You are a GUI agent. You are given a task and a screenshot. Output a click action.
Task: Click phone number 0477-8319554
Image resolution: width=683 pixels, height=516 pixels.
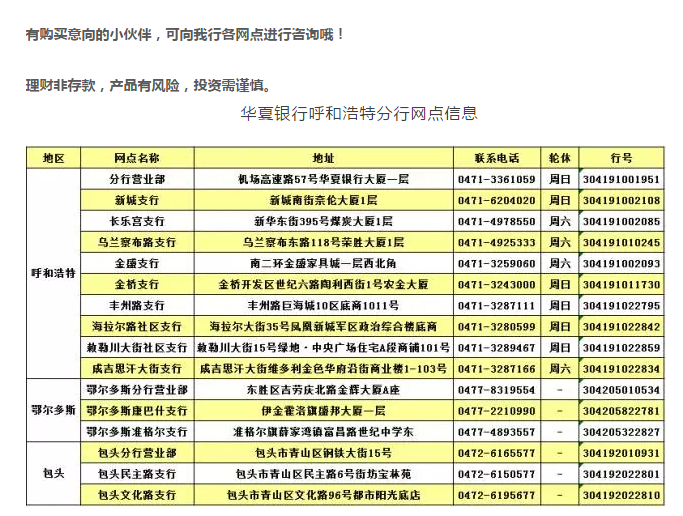pos(497,389)
